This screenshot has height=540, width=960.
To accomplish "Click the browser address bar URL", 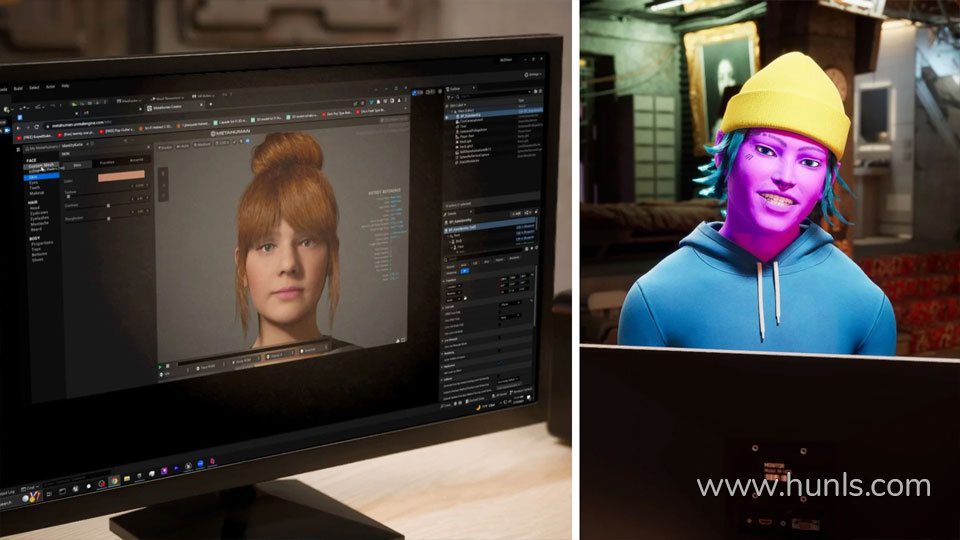I will click(x=77, y=124).
